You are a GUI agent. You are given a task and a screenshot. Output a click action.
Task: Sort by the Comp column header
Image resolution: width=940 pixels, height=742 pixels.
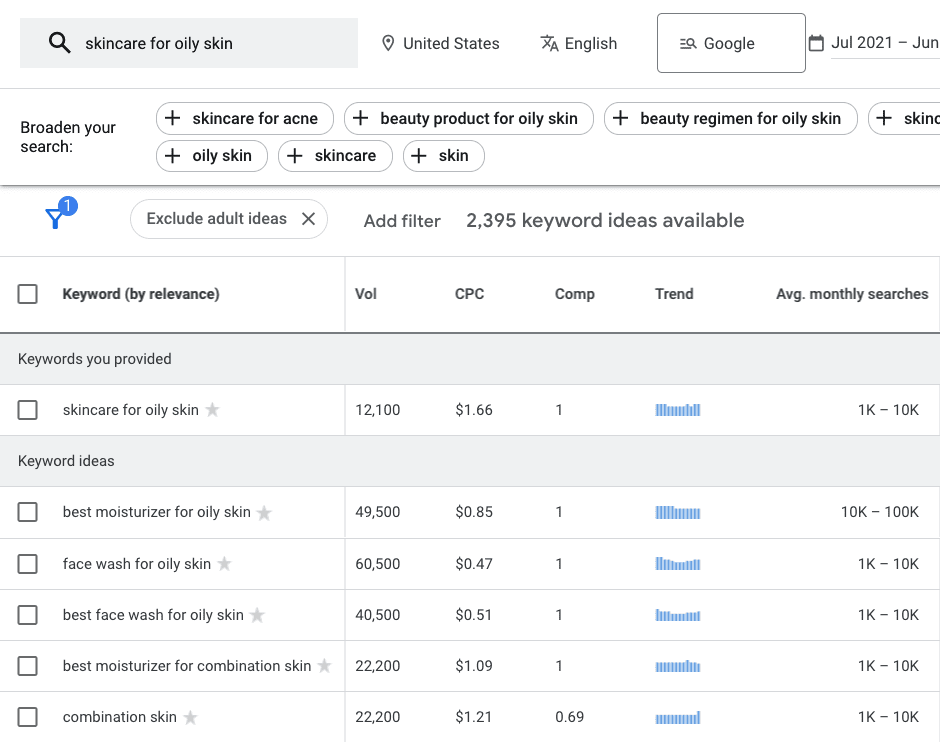[x=574, y=294]
